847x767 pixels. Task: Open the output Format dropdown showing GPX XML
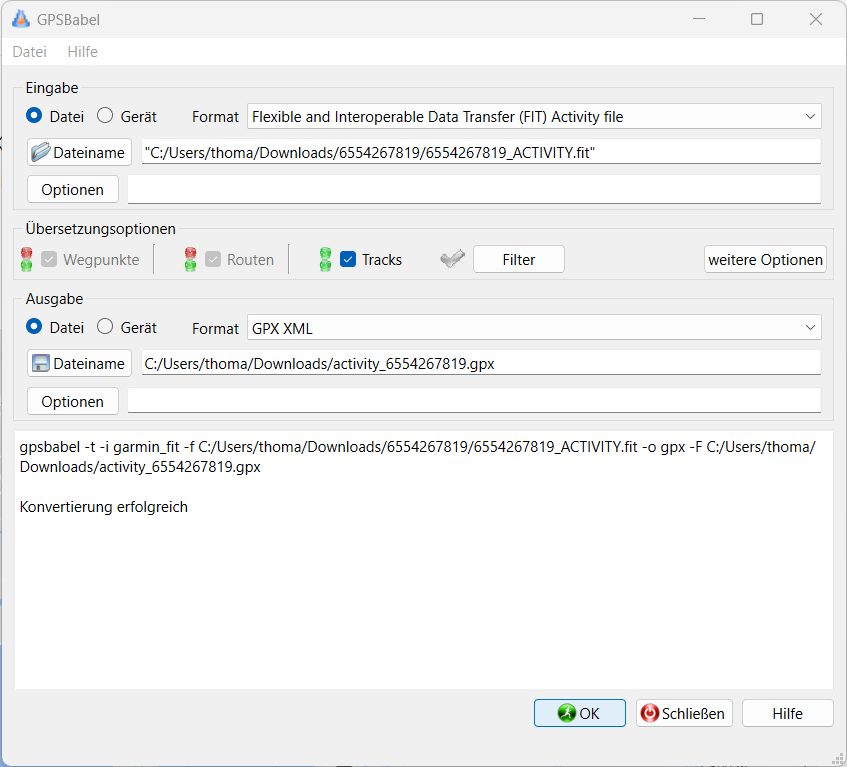(534, 328)
